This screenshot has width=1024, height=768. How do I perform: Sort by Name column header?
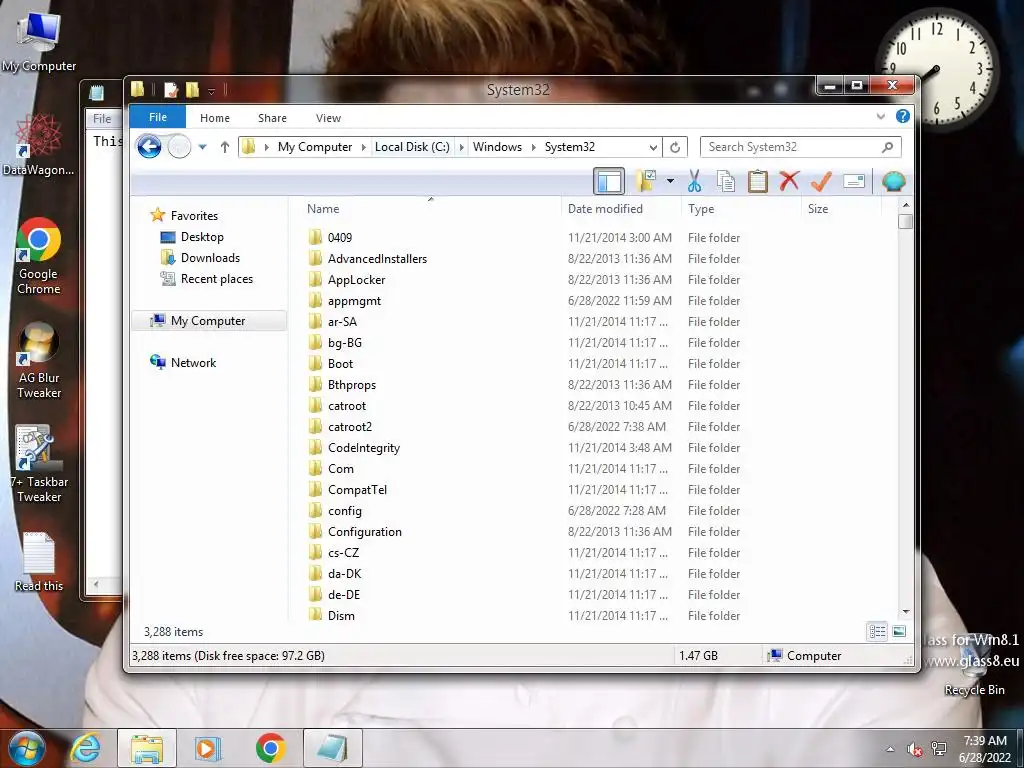point(431,208)
